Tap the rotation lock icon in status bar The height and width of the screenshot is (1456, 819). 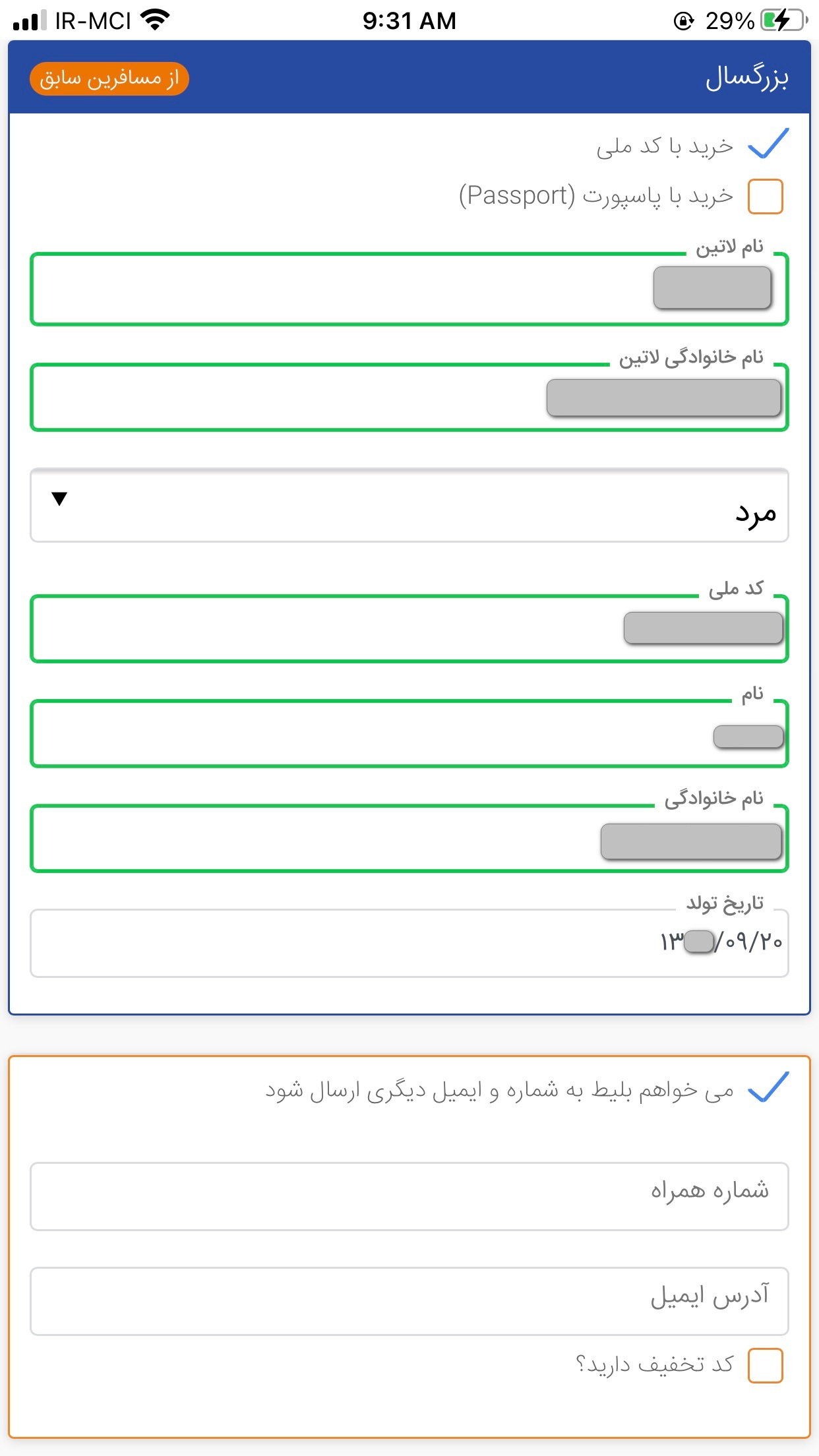tap(684, 22)
